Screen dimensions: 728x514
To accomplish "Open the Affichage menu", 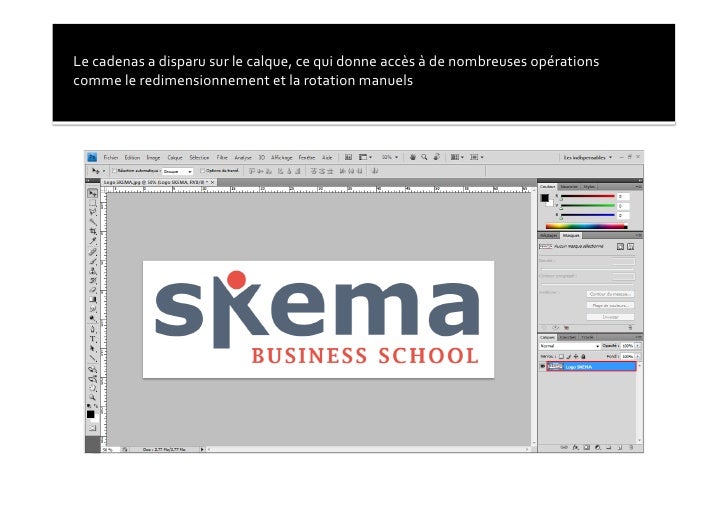I will 281,158.
